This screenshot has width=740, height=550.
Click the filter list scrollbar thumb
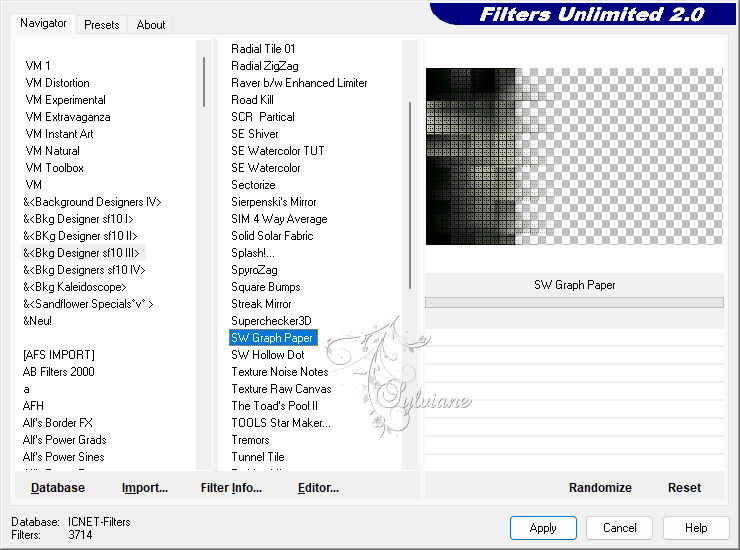(x=410, y=195)
